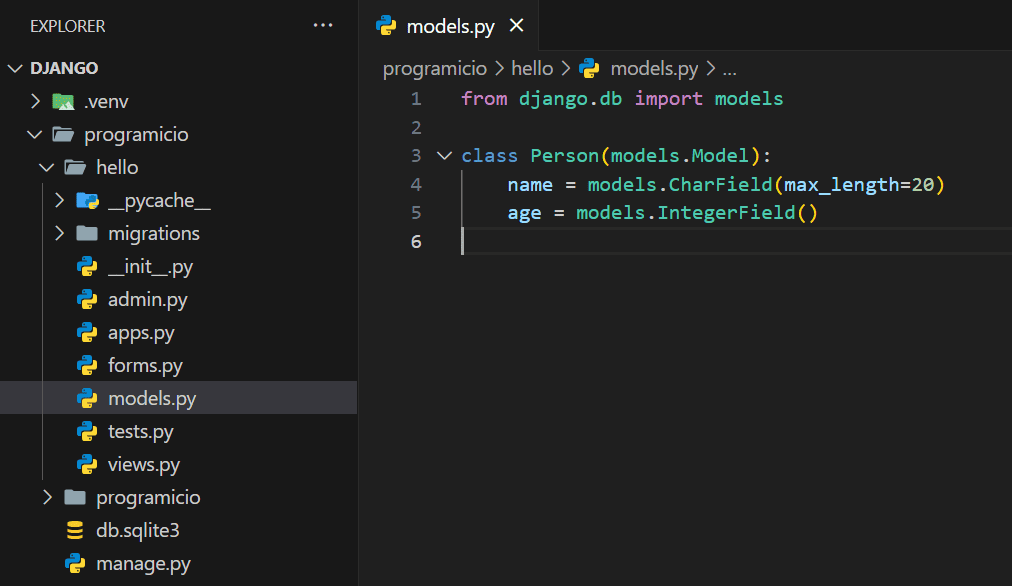Select the .venv folder label

pos(106,101)
